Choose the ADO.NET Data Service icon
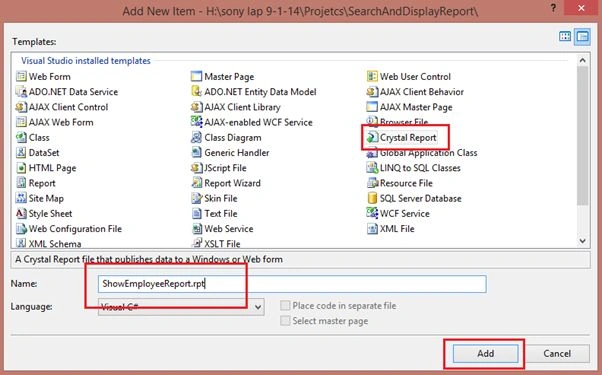This screenshot has width=602, height=375. pos(21,92)
